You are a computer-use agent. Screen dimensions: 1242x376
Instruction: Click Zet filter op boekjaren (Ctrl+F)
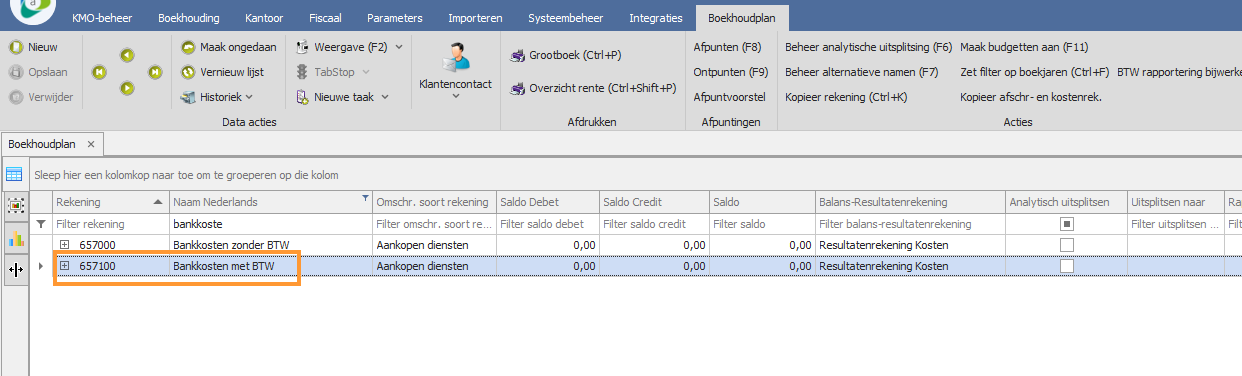[1034, 72]
